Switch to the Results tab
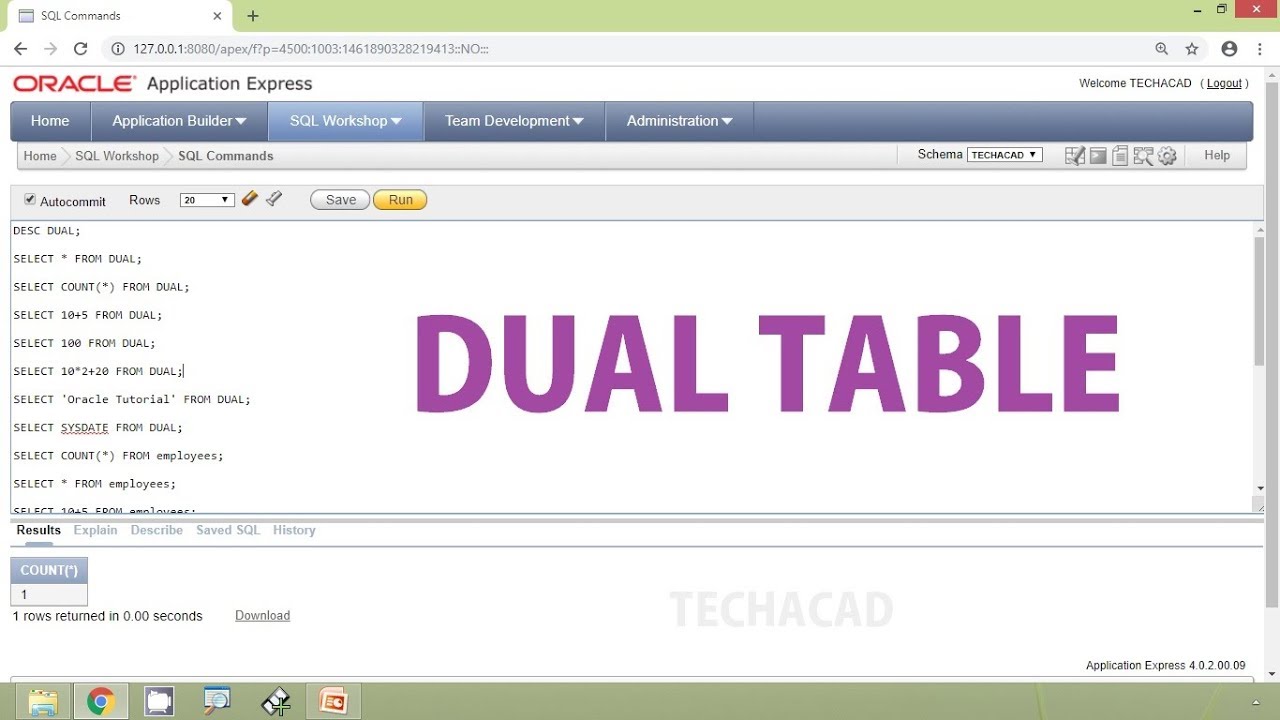Image resolution: width=1280 pixels, height=720 pixels. 39,530
